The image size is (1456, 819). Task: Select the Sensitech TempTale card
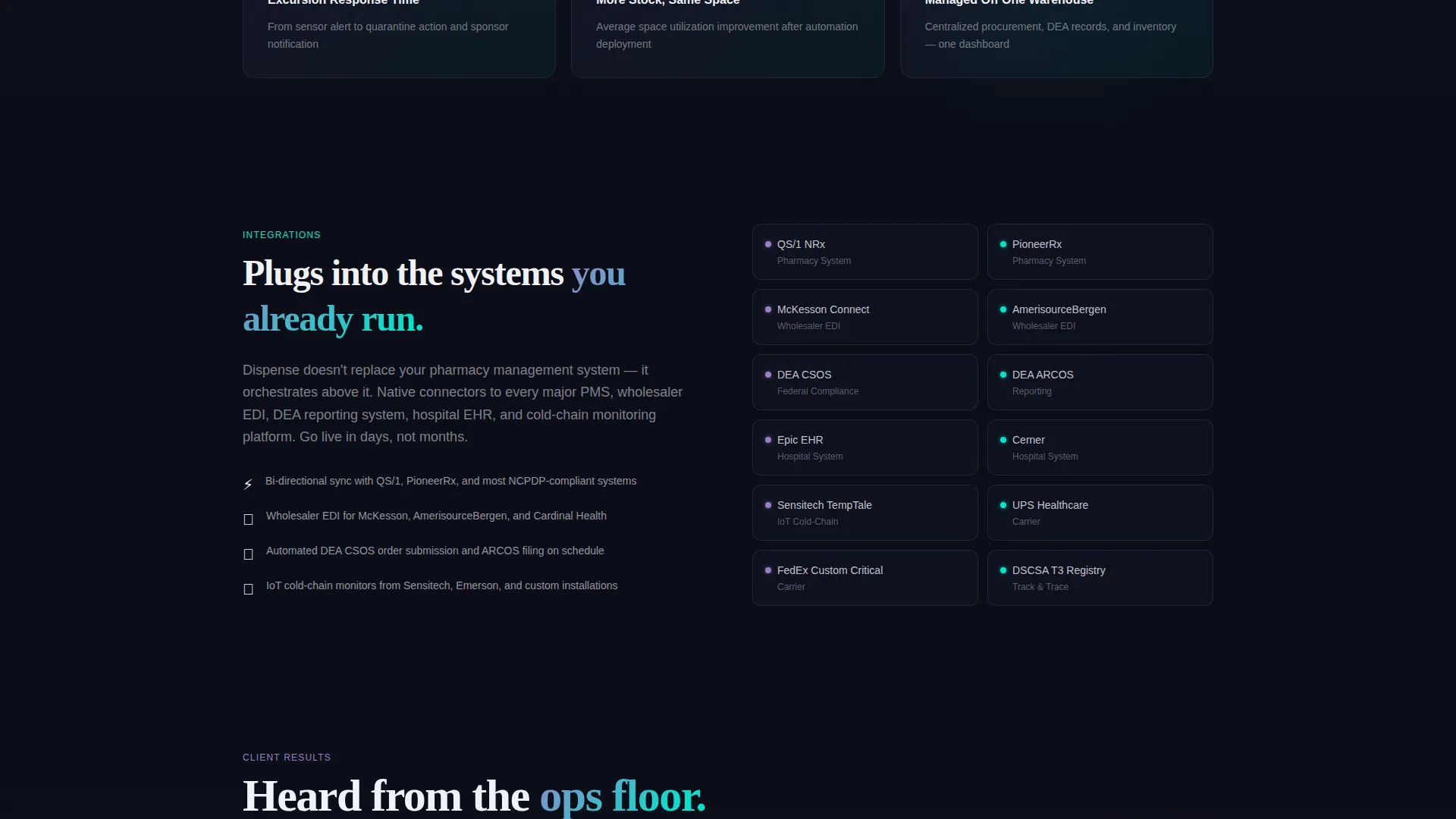coord(864,513)
